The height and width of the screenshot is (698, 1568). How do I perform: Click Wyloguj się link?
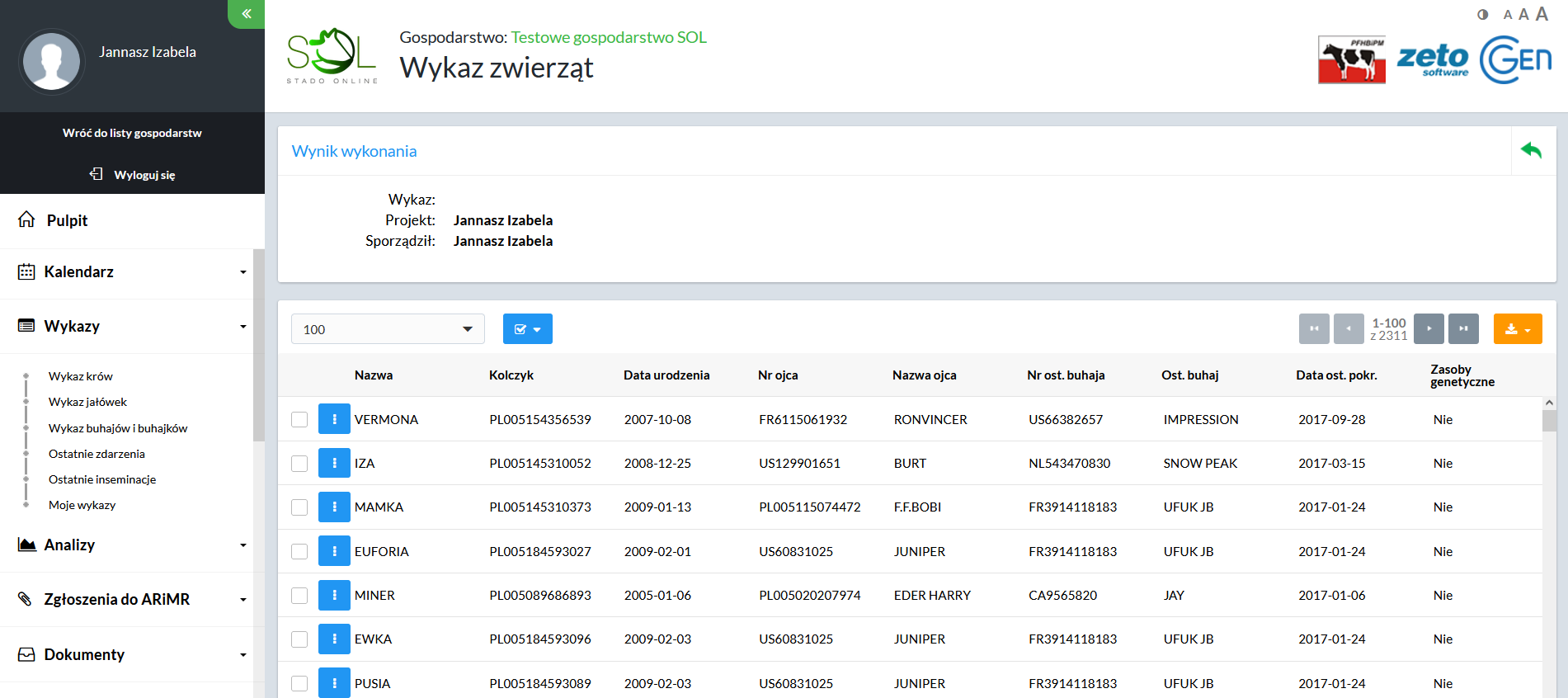click(144, 175)
